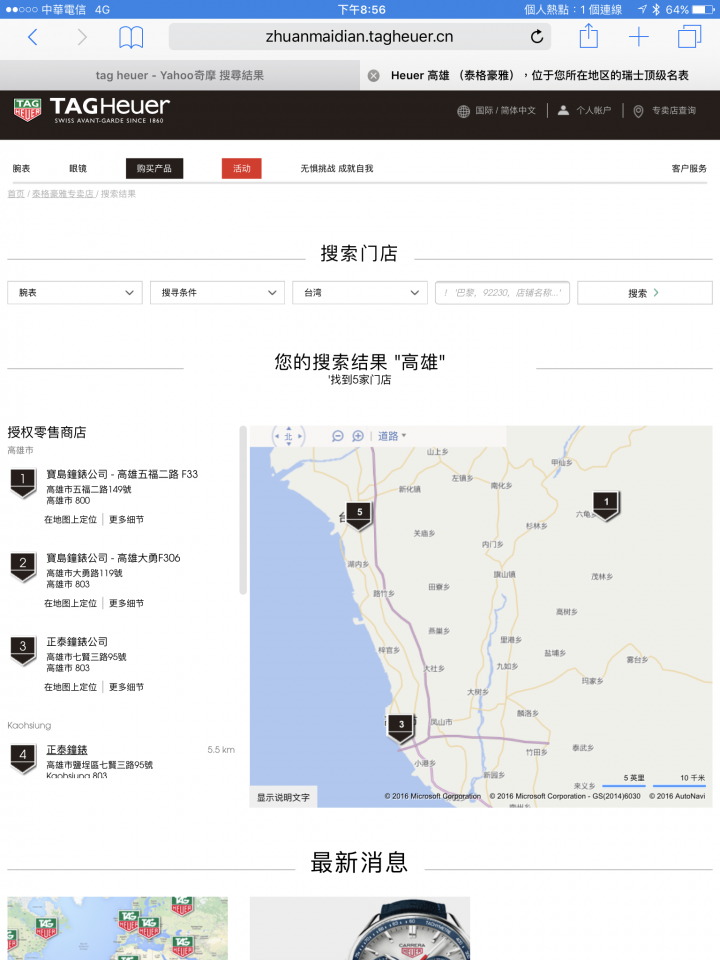View 更多细节 for 正泰鐘錶公司
The image size is (720, 960).
(x=126, y=687)
